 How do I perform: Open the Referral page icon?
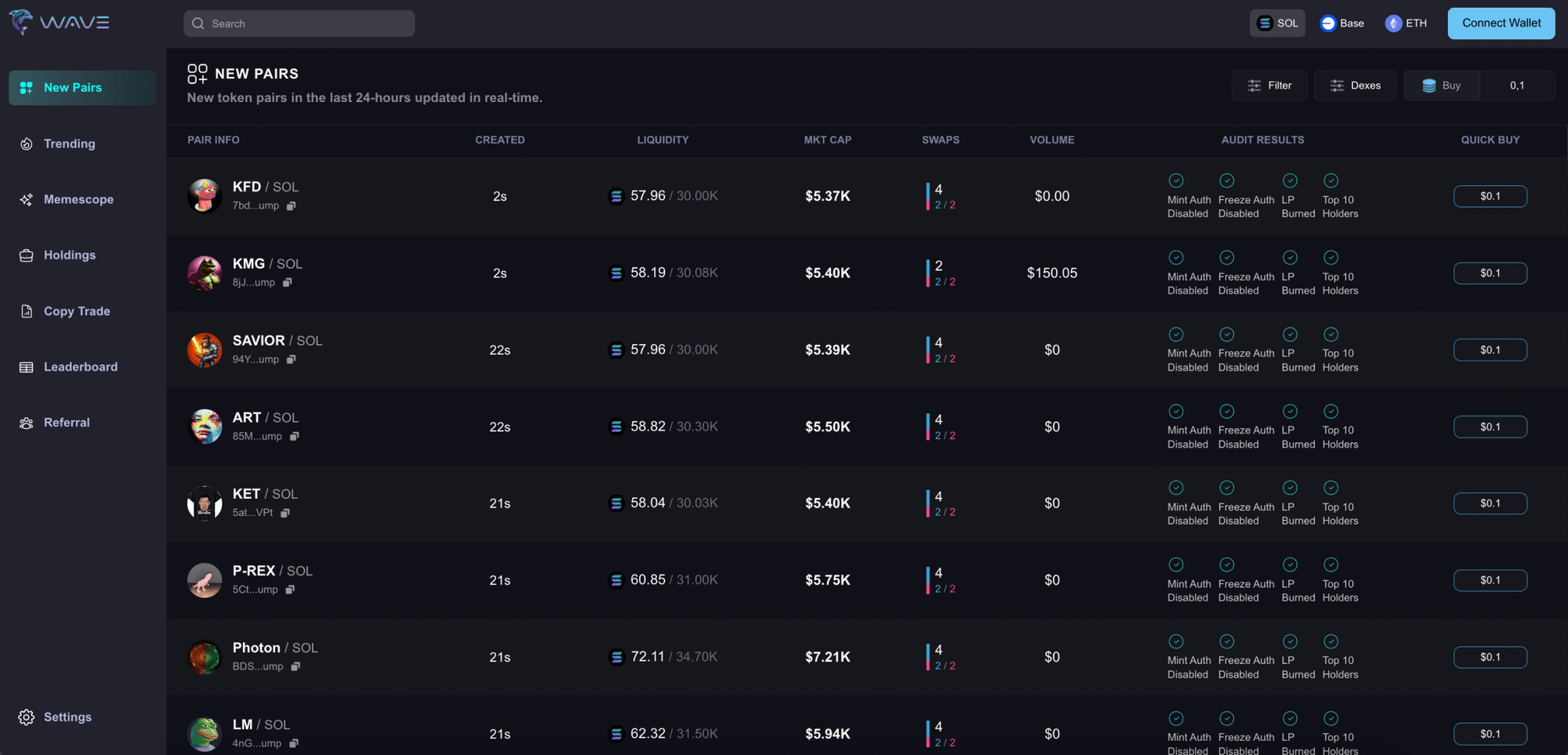tap(67, 422)
